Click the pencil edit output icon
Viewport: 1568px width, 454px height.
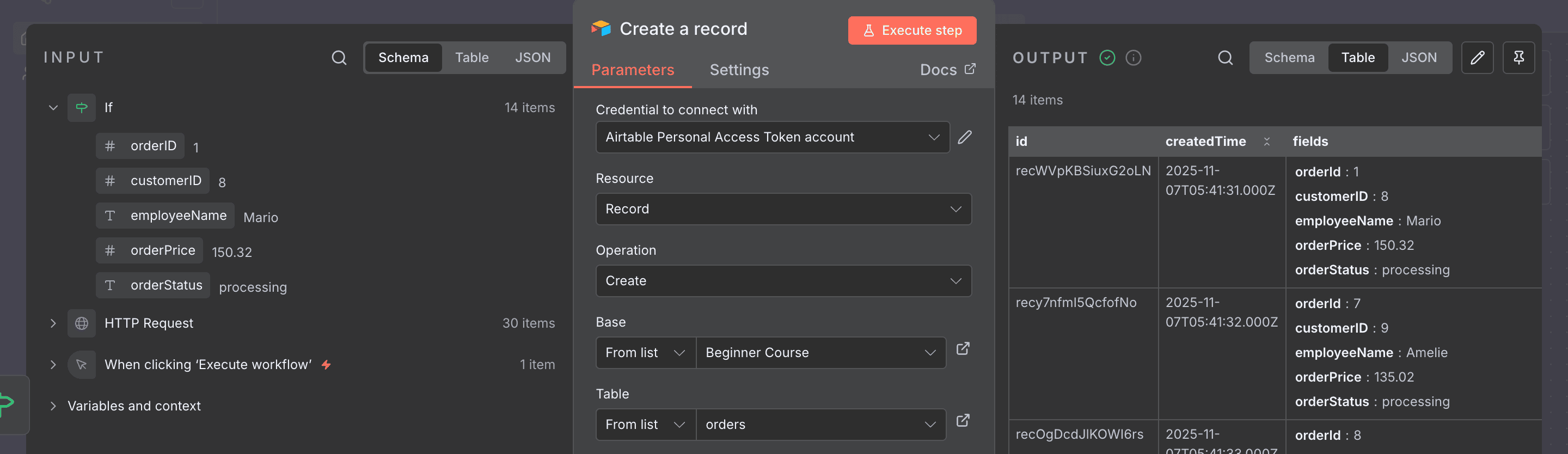coord(1477,58)
